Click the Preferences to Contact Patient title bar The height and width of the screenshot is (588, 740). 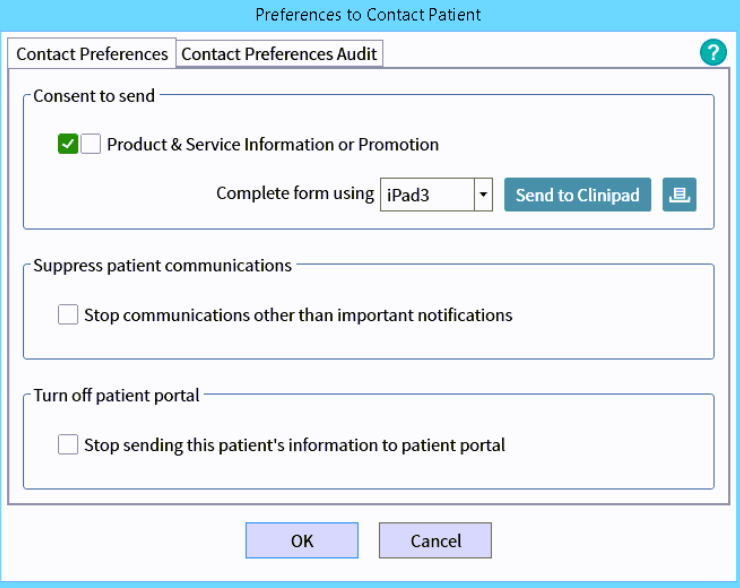[x=368, y=14]
